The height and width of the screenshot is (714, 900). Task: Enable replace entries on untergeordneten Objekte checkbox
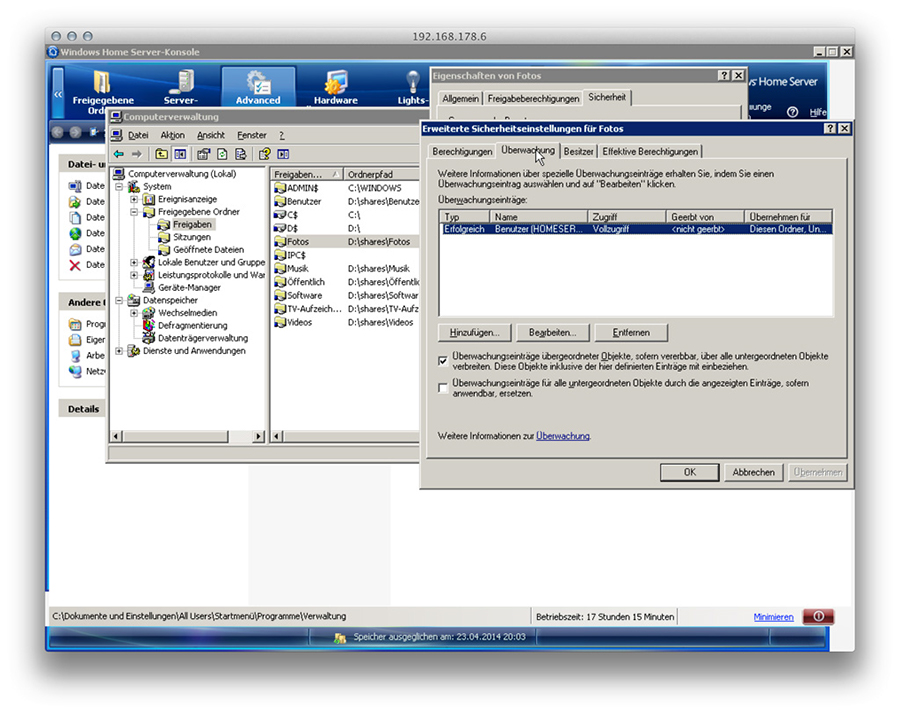tap(444, 387)
